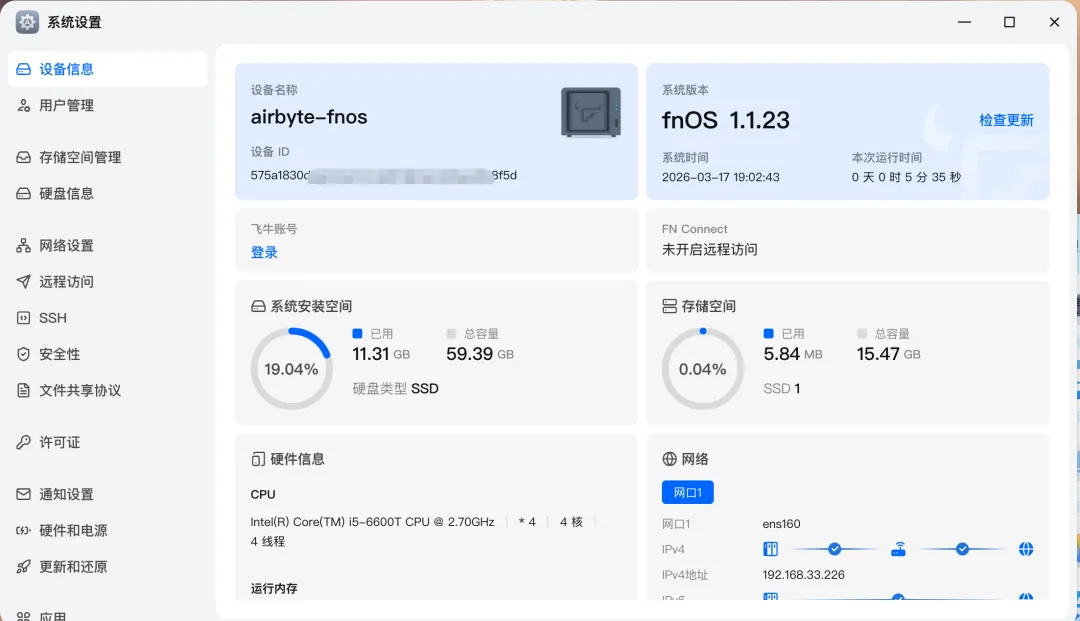Click the IPv4 NAS device icon

click(770, 549)
